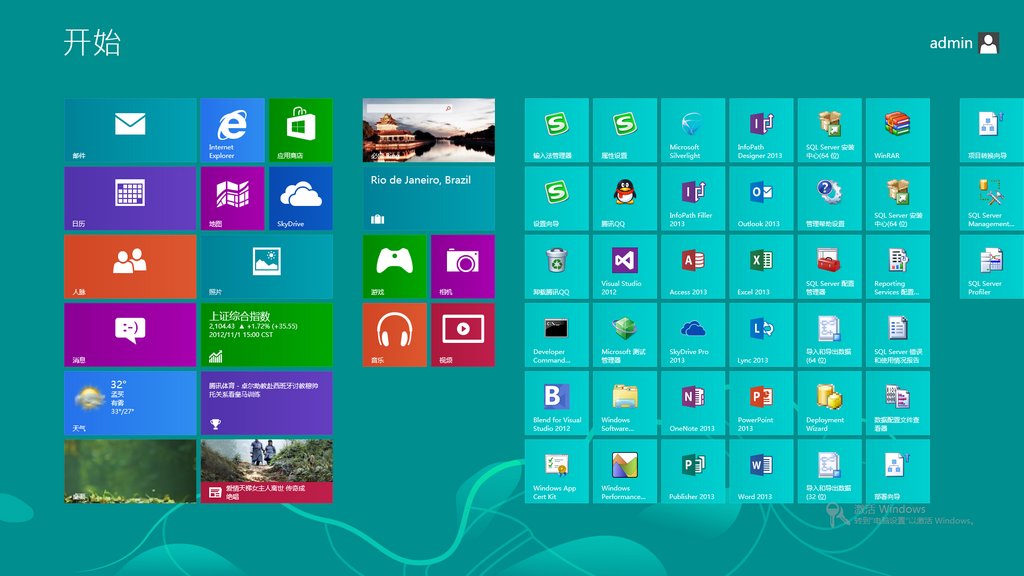Viewport: 1024px width, 576px height.
Task: Open Blend for Visual Studio 2012
Action: (x=557, y=402)
